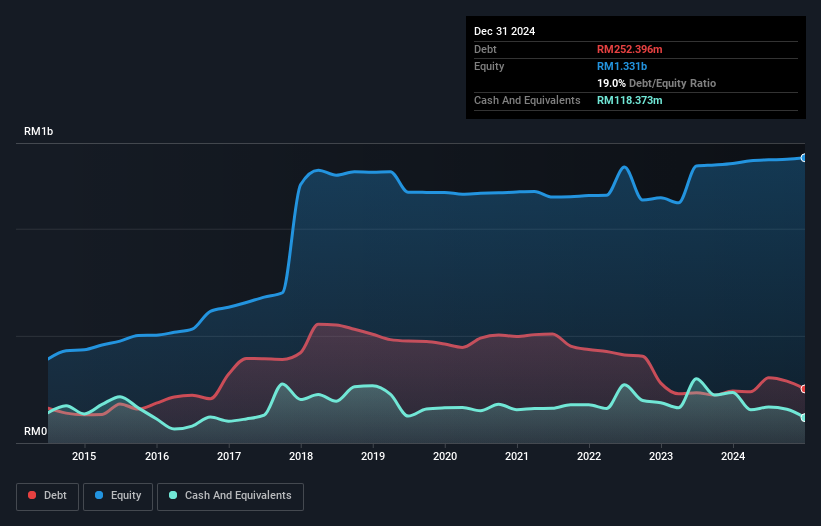
Task: Click the Dec 31 2024 tooltip date
Action: pos(504,31)
